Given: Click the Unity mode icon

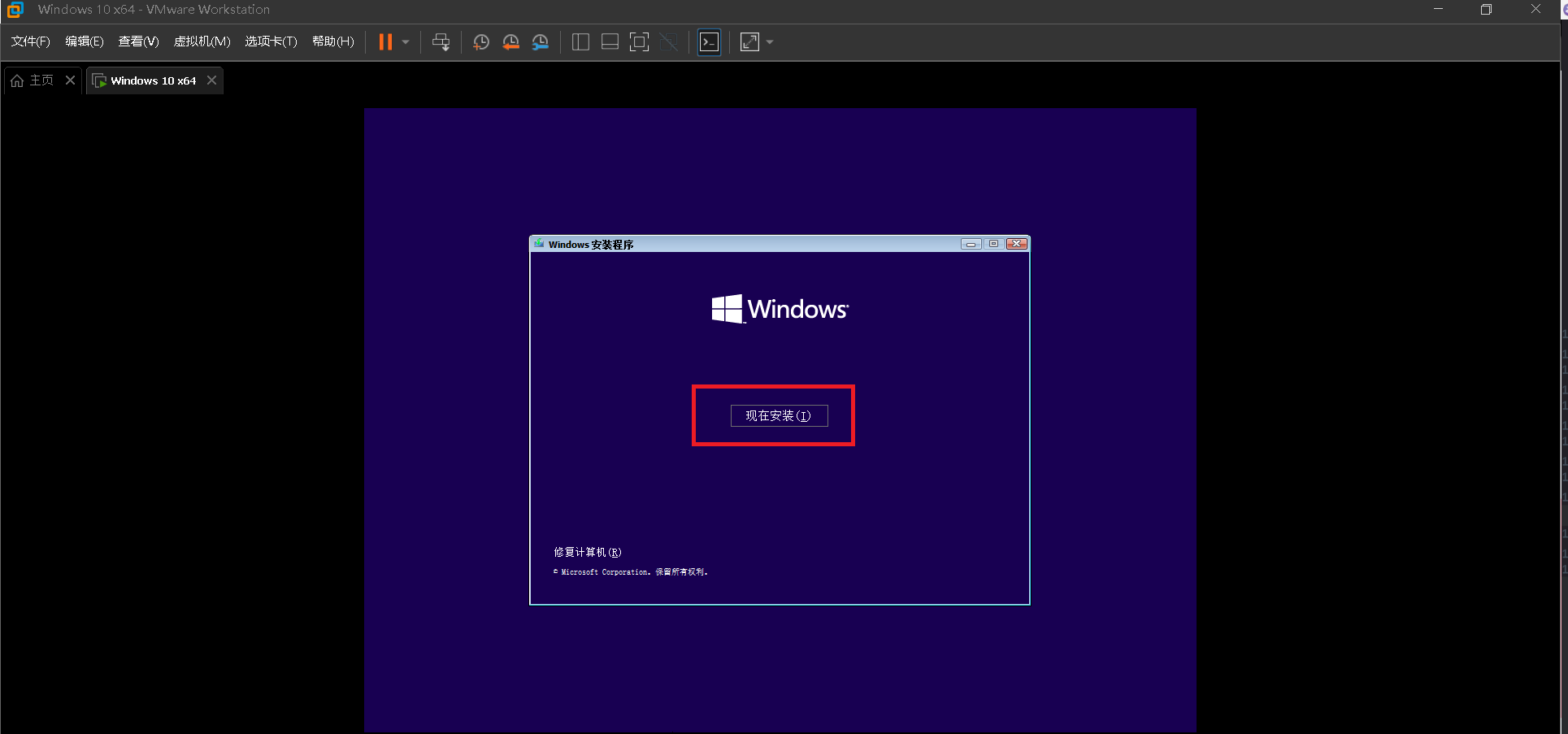Looking at the screenshot, I should point(669,42).
